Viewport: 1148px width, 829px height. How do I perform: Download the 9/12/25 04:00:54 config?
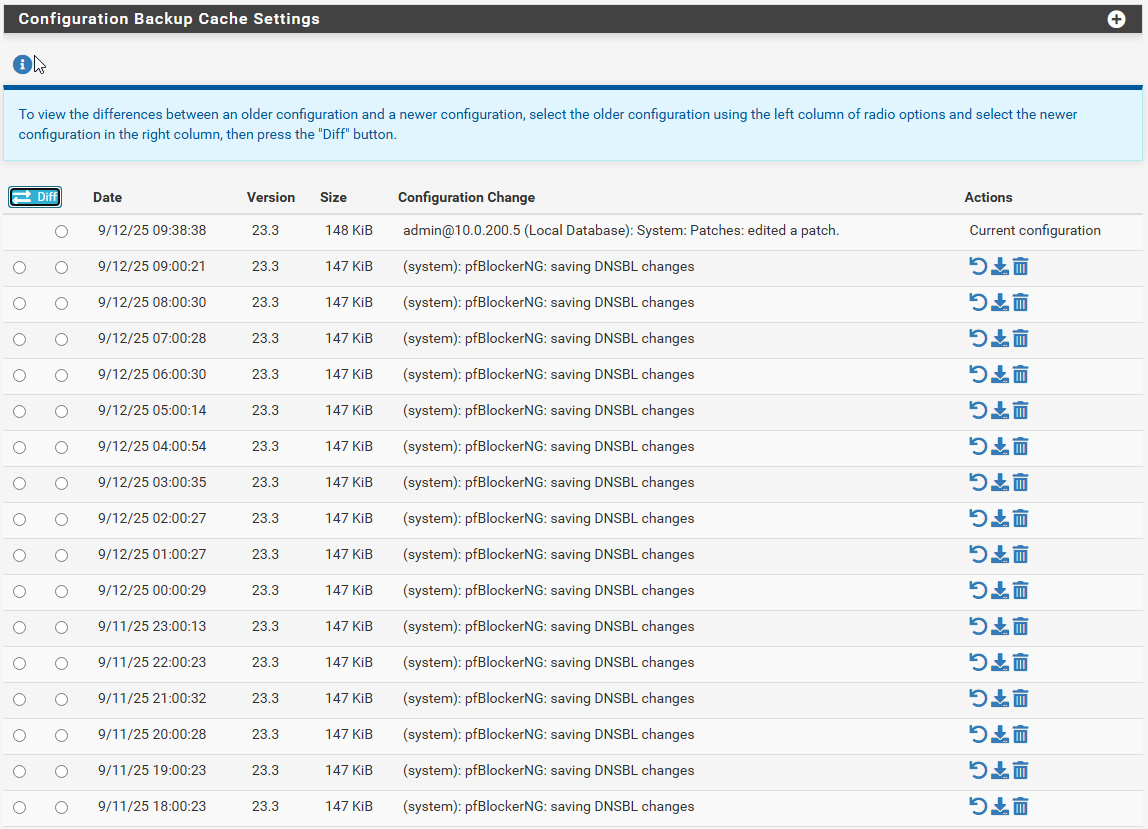coord(999,446)
